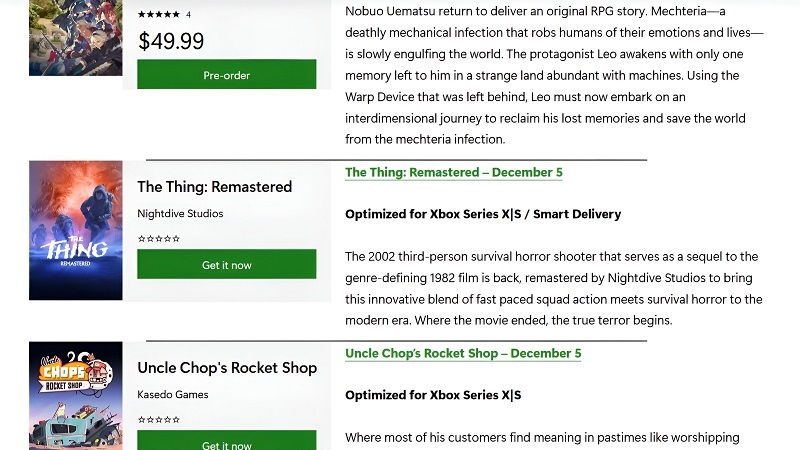Image resolution: width=800 pixels, height=450 pixels.
Task: Click the star rating under Kasedo Games
Action: [x=158, y=419]
